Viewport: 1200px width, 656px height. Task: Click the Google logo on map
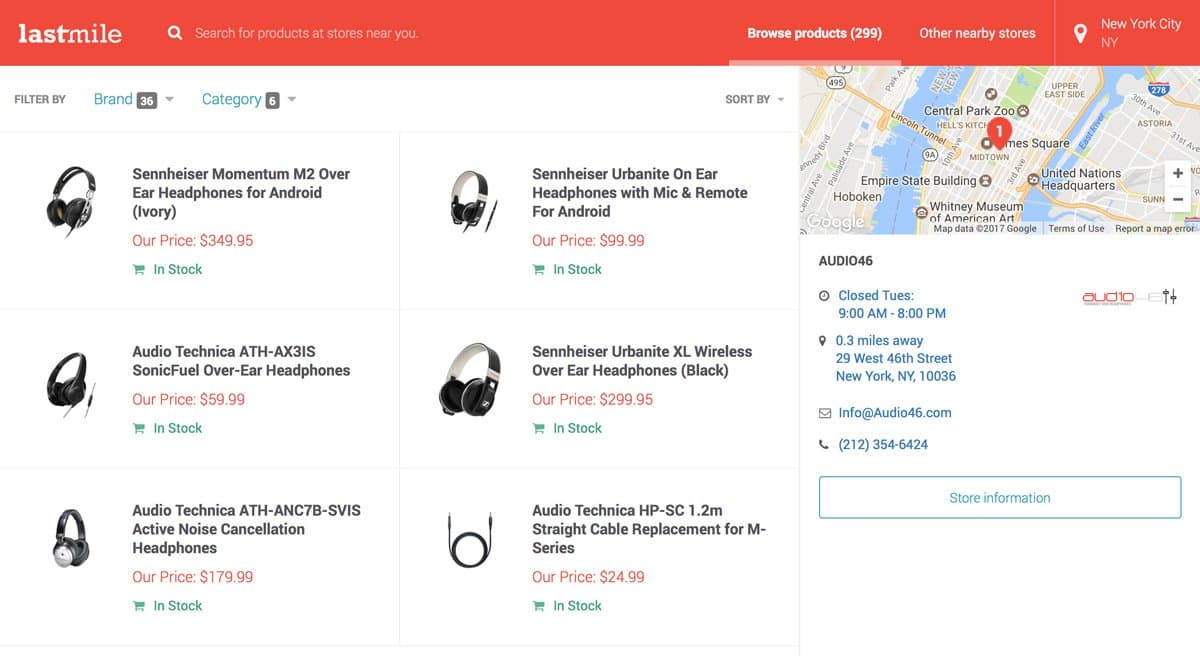click(834, 222)
